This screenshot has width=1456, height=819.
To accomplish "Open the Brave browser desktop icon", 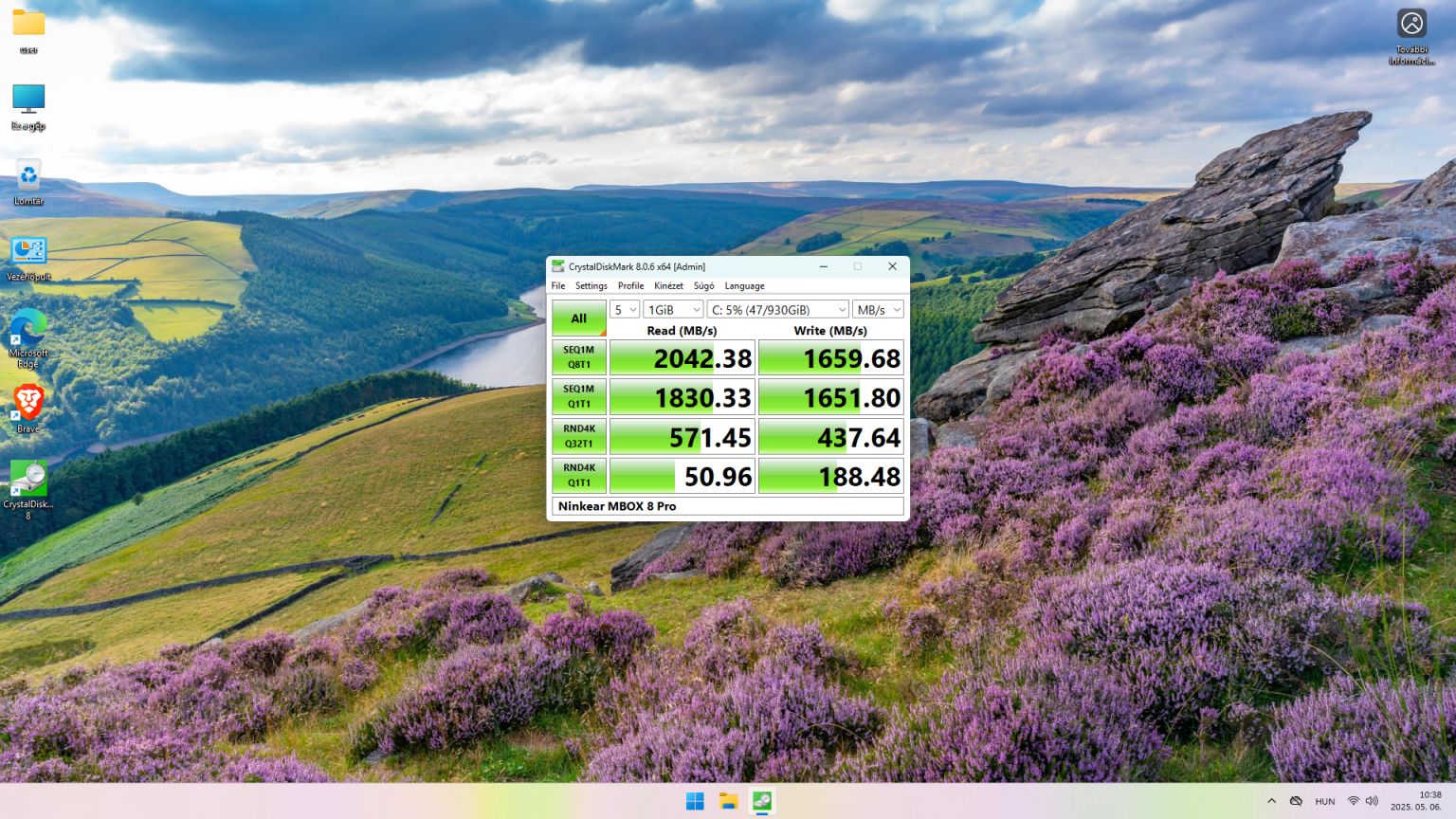I will point(28,409).
